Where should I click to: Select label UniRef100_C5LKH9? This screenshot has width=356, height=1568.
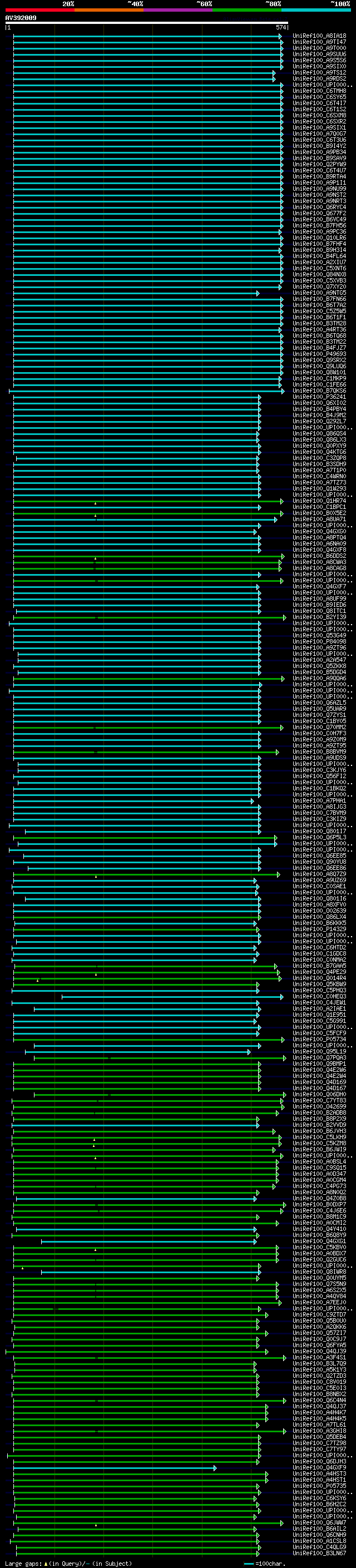click(319, 1137)
